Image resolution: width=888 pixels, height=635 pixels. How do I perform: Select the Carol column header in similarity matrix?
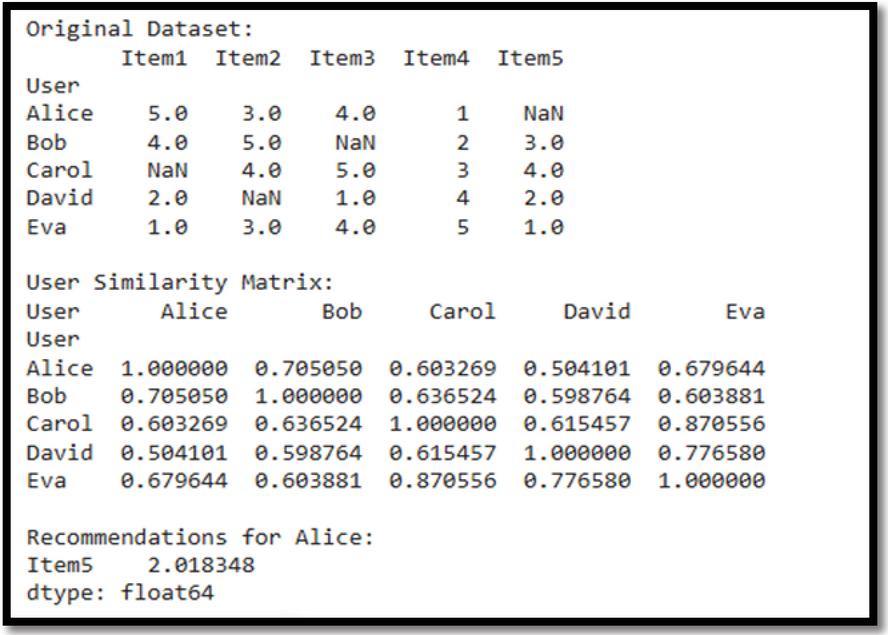(462, 311)
